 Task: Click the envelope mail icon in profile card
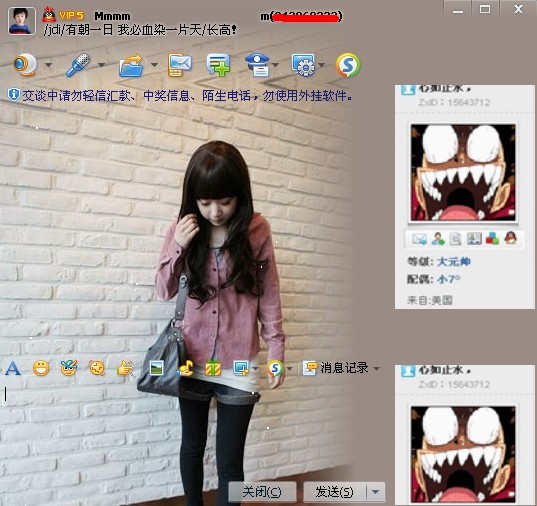click(x=419, y=239)
